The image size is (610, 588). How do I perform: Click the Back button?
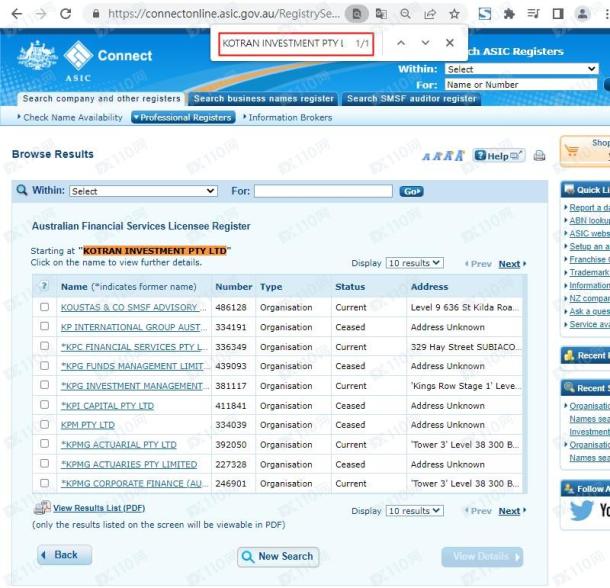click(x=65, y=555)
